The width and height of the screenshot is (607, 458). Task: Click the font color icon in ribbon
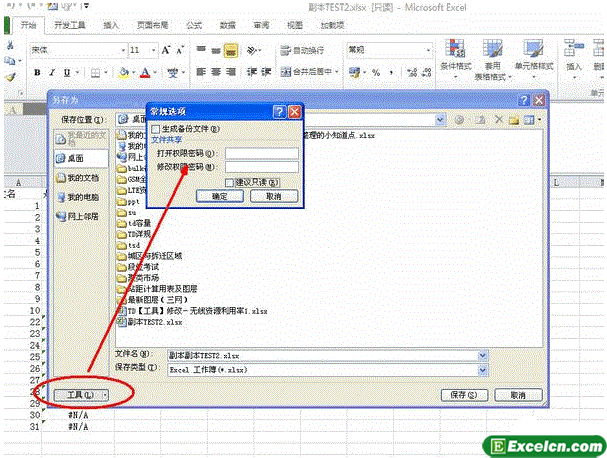tap(145, 72)
